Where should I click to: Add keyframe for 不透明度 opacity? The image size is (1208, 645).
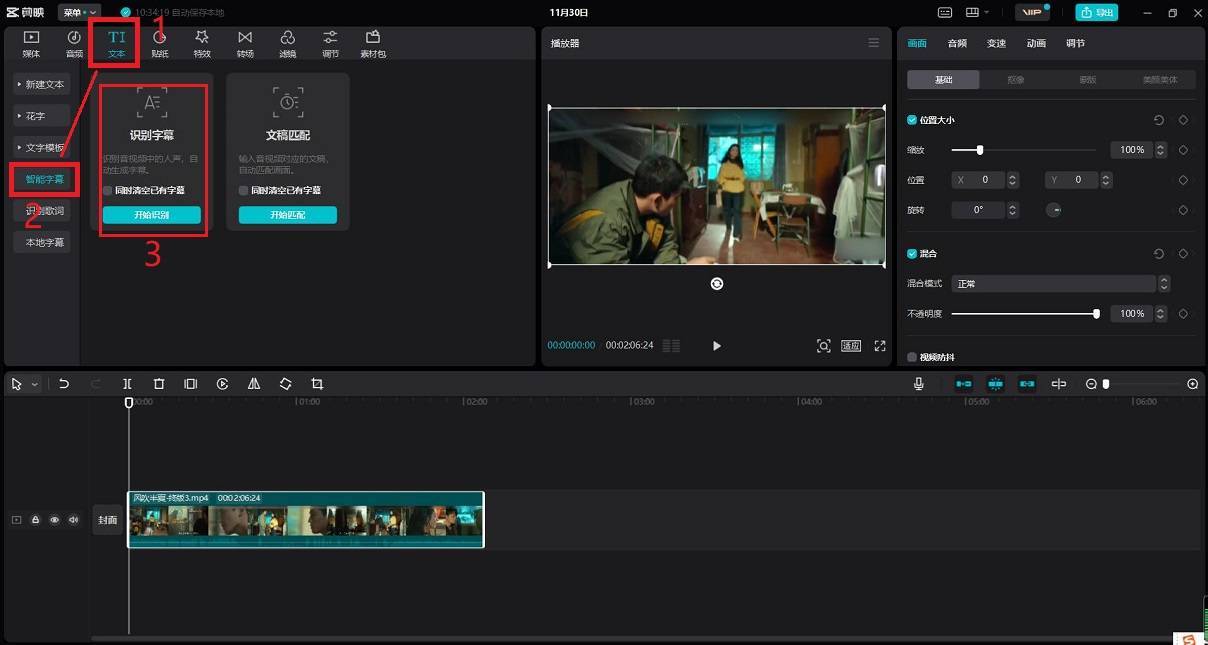(1183, 314)
